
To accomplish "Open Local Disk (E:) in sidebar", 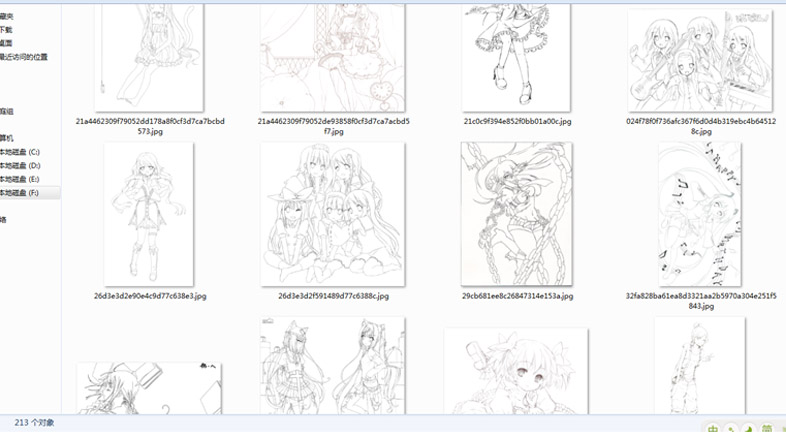I will (x=20, y=179).
